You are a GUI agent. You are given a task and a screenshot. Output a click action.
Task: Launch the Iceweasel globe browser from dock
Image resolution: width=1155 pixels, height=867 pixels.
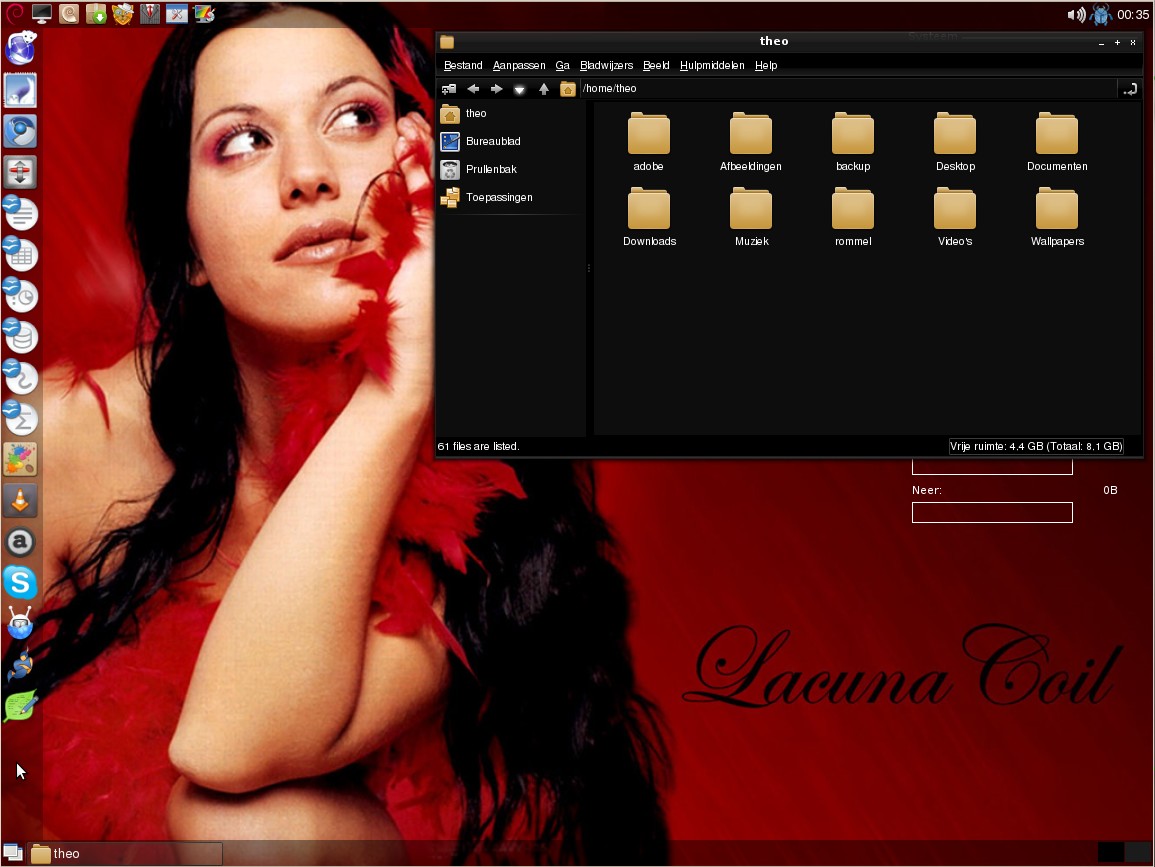[21, 48]
